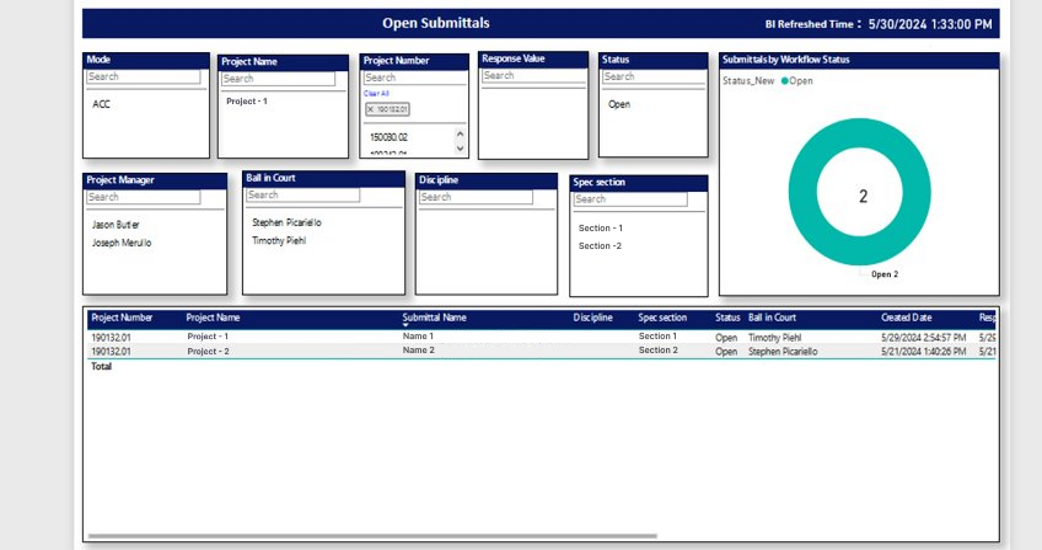Screen dimensions: 1042x550
Task: Select ACC in the Mode slicer
Action: pyautogui.click(x=101, y=104)
